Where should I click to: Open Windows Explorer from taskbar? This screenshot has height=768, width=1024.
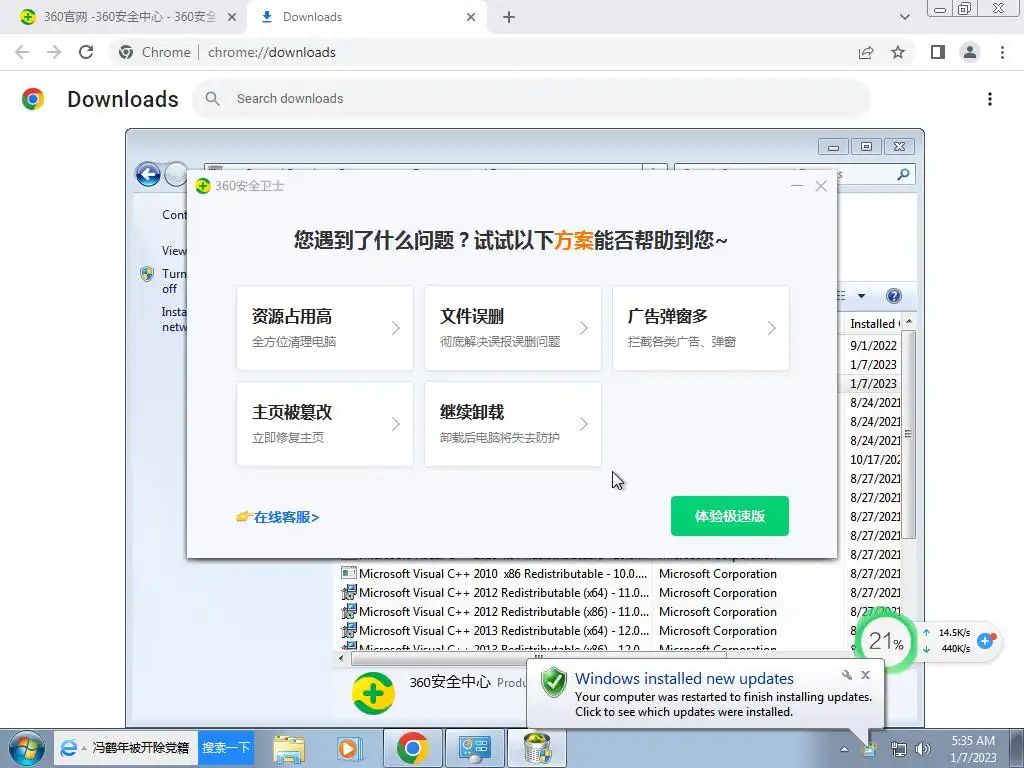click(x=289, y=748)
